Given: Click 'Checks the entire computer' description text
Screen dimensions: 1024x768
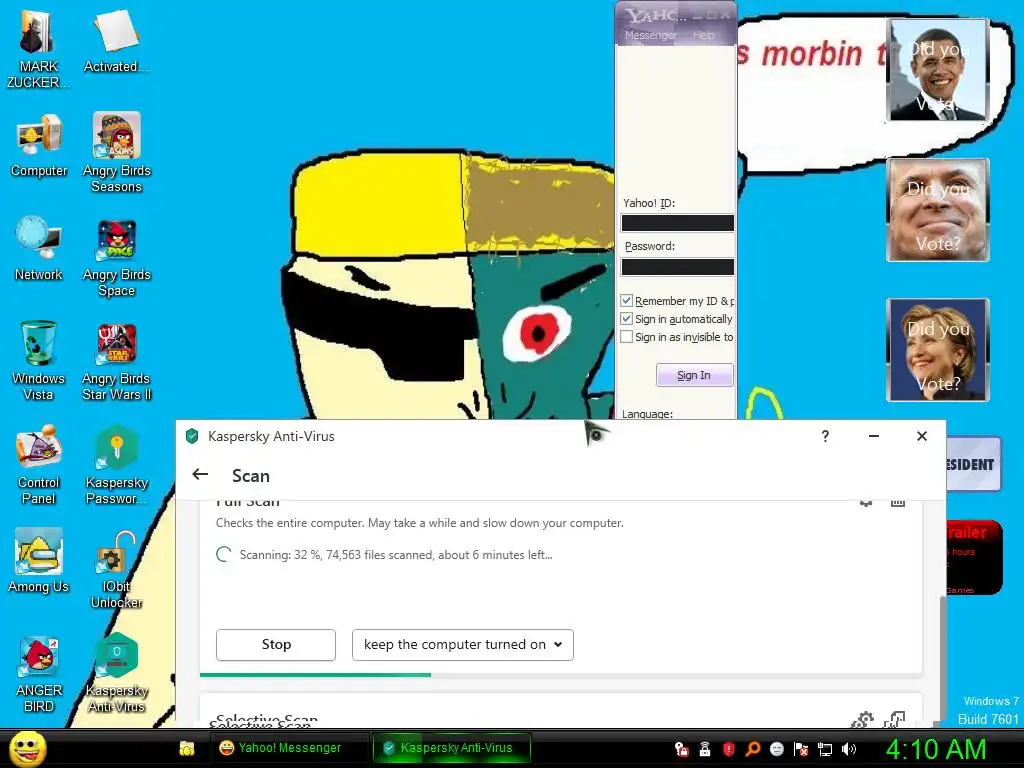Looking at the screenshot, I should pyautogui.click(x=420, y=523).
